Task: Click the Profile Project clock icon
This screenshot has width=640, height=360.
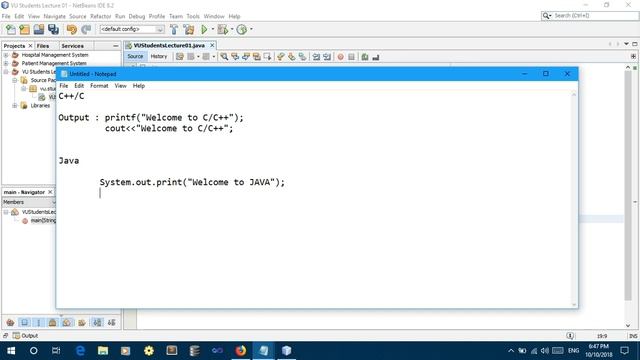Action: 242,29
